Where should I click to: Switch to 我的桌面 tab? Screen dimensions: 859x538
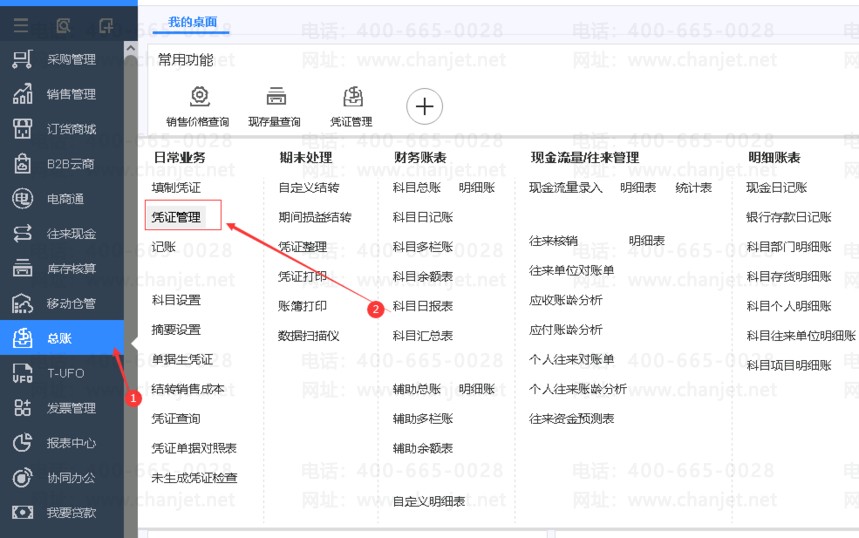pos(192,22)
